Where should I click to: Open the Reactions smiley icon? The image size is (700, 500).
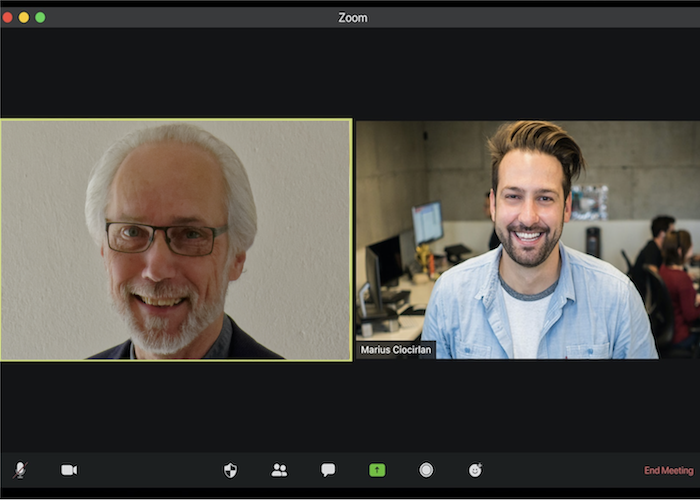(475, 470)
